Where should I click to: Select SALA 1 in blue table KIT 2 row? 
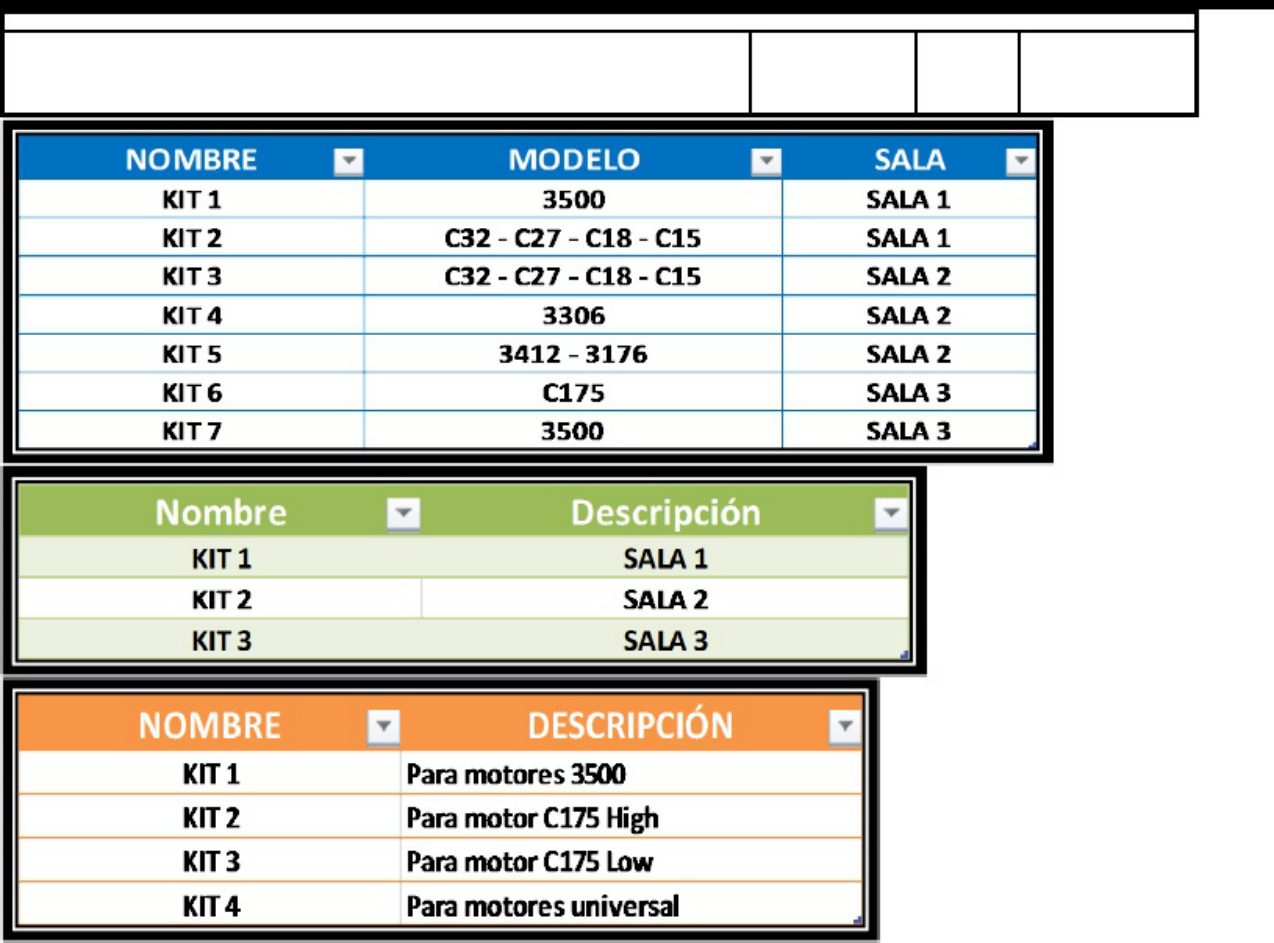click(909, 238)
